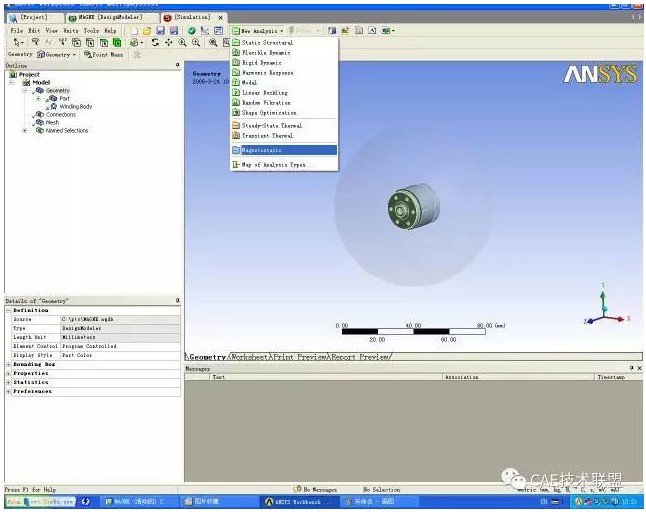Click the annotation 'A' toolbar icon
Screen dimensions: 646x512
[x=372, y=31]
